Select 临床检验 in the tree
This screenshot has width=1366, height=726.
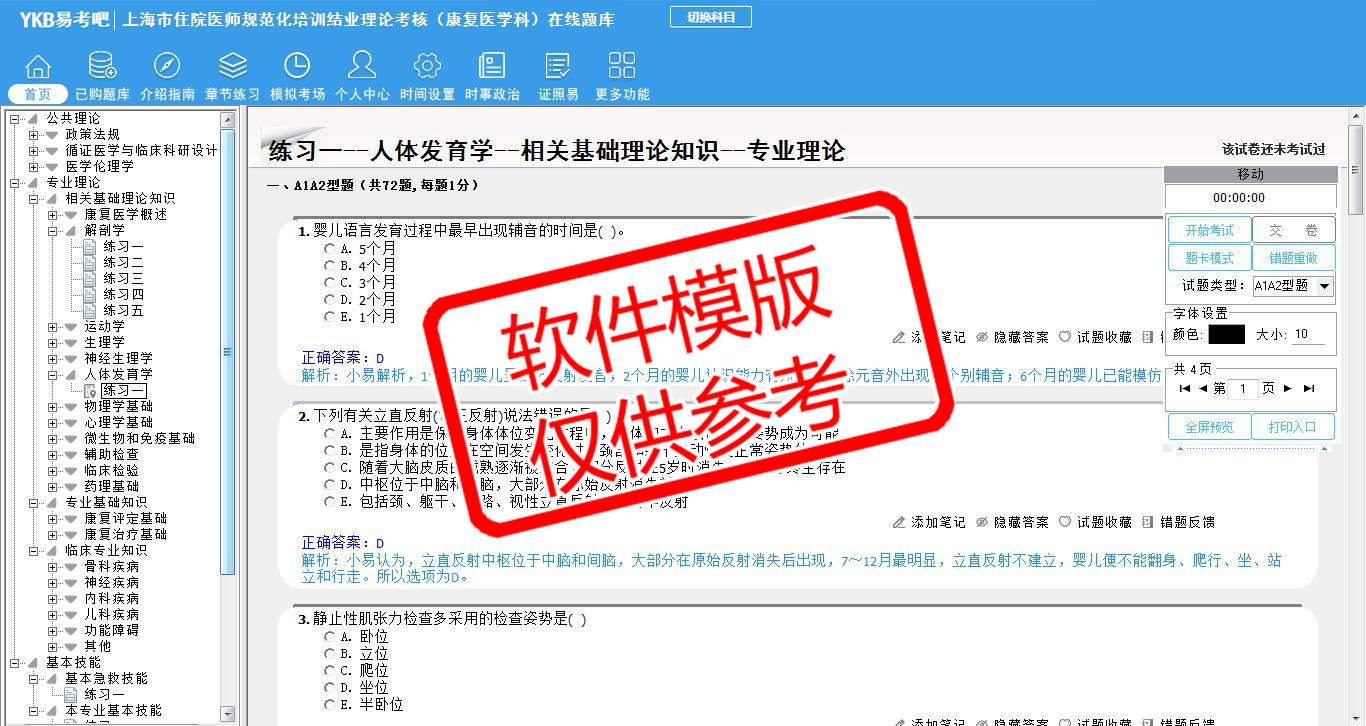111,471
